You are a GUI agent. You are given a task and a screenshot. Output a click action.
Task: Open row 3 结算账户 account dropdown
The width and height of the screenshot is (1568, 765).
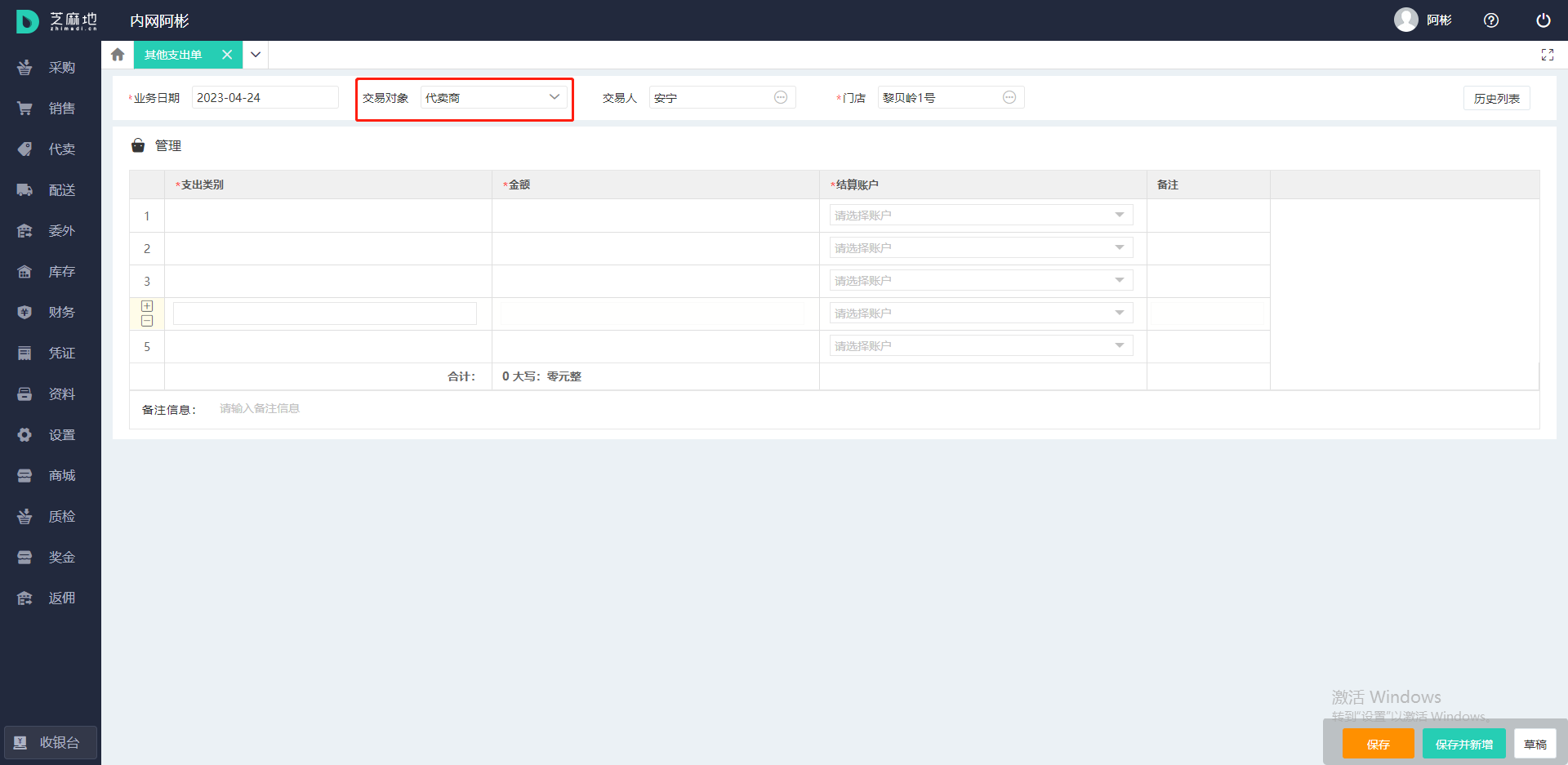pyautogui.click(x=982, y=280)
